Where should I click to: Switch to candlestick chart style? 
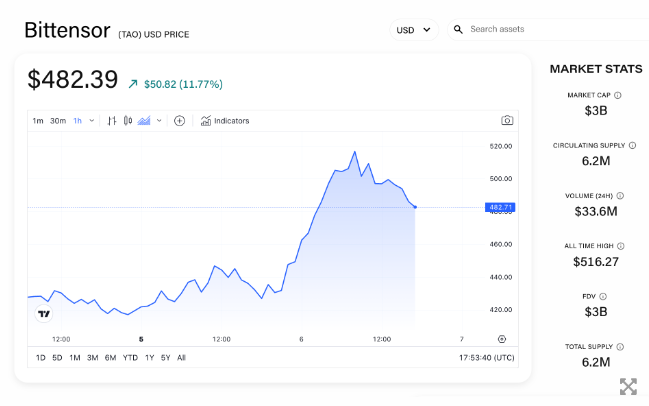point(128,121)
